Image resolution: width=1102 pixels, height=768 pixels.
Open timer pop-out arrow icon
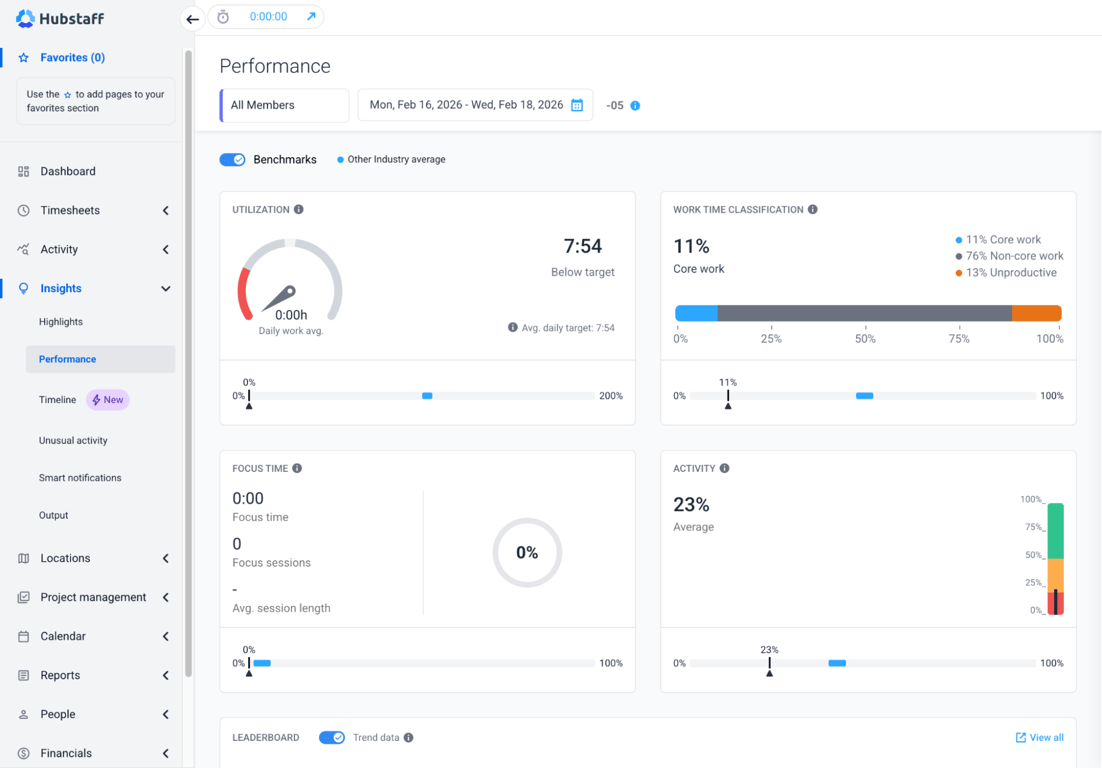(311, 17)
